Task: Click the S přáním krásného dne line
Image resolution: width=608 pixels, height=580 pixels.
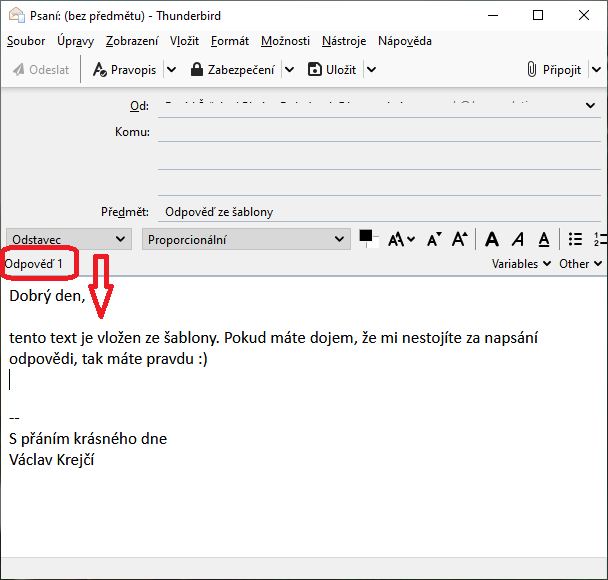Action: pos(88,439)
